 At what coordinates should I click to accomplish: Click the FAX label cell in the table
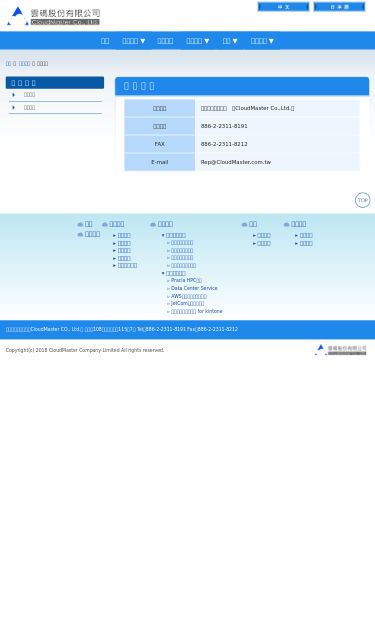(160, 144)
